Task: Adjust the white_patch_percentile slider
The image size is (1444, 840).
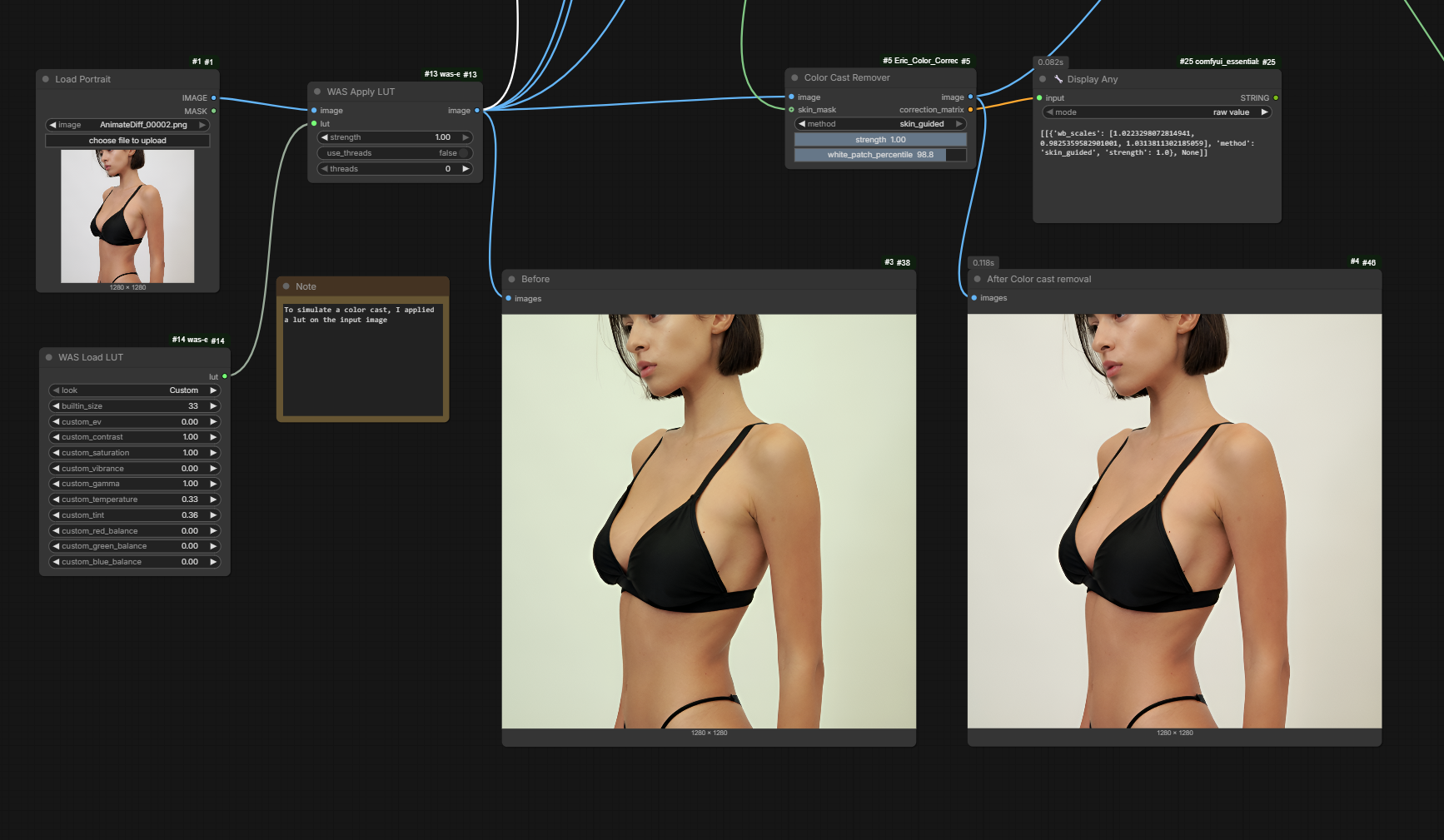Action: (880, 155)
